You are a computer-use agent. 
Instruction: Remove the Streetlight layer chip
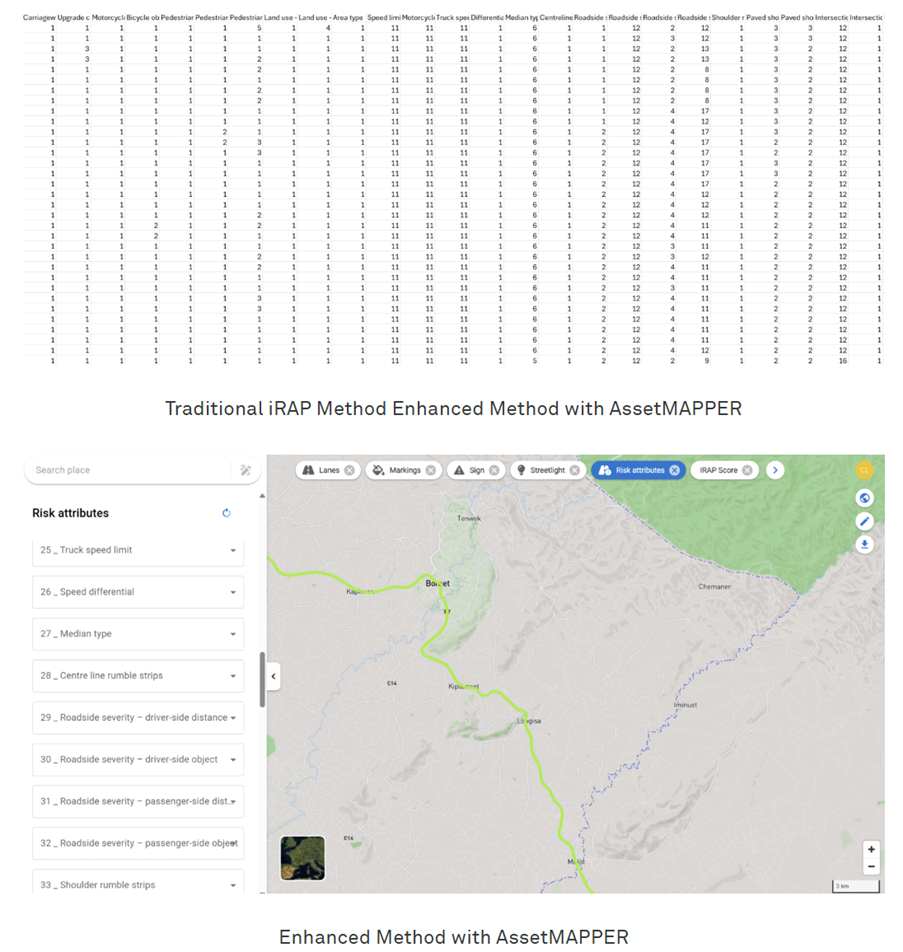575,470
